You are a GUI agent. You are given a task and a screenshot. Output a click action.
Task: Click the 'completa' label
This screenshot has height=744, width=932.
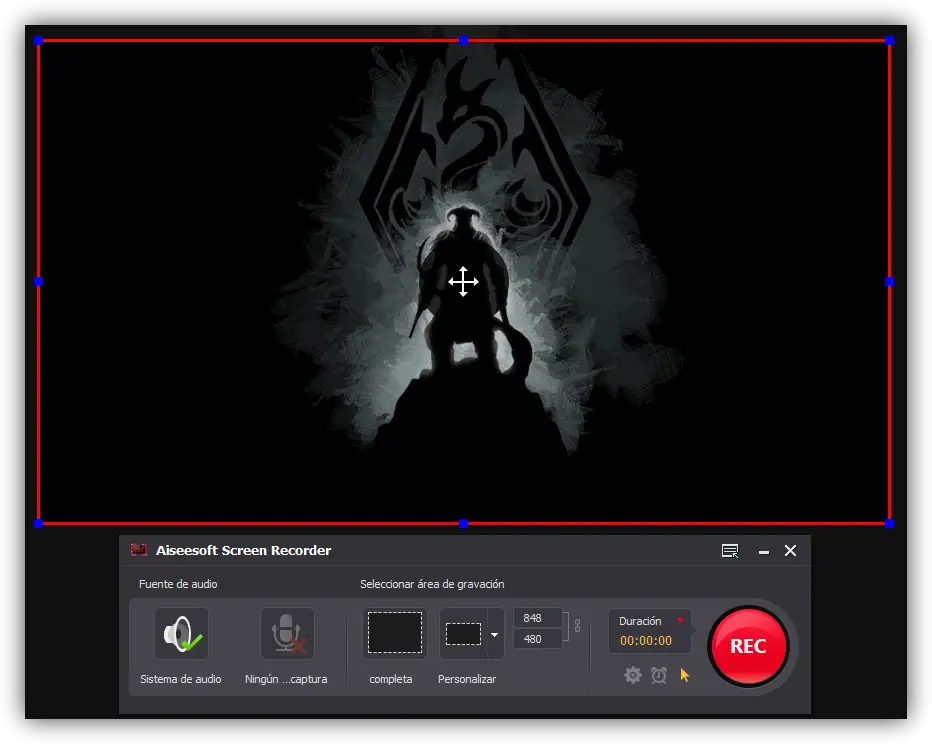391,679
